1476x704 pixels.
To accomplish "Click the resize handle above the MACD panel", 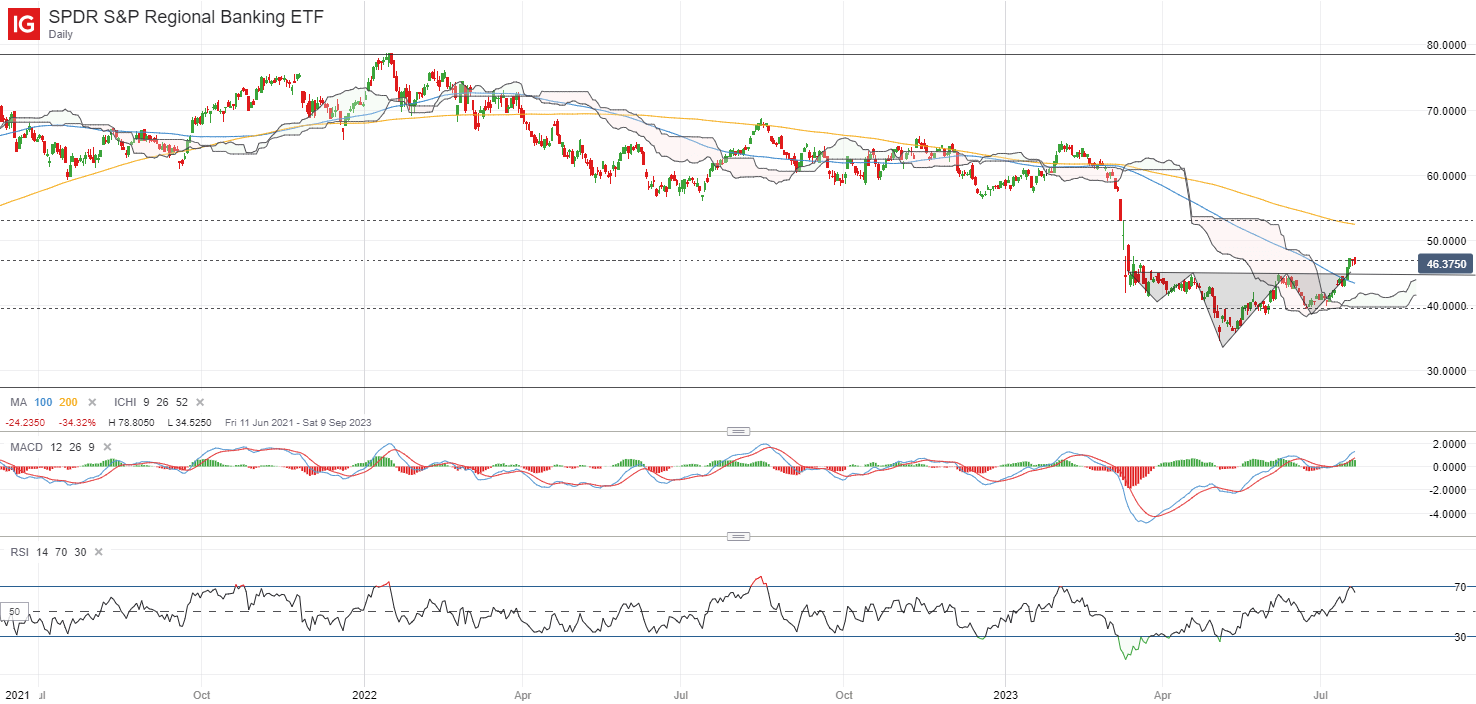I will tap(738, 431).
